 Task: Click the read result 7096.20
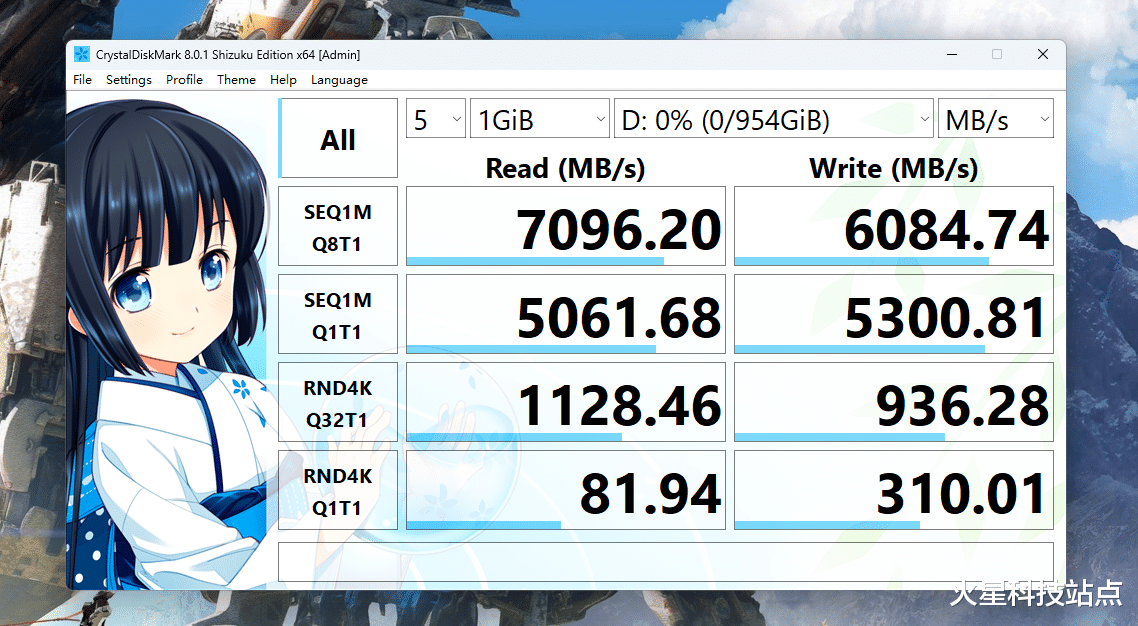click(566, 226)
